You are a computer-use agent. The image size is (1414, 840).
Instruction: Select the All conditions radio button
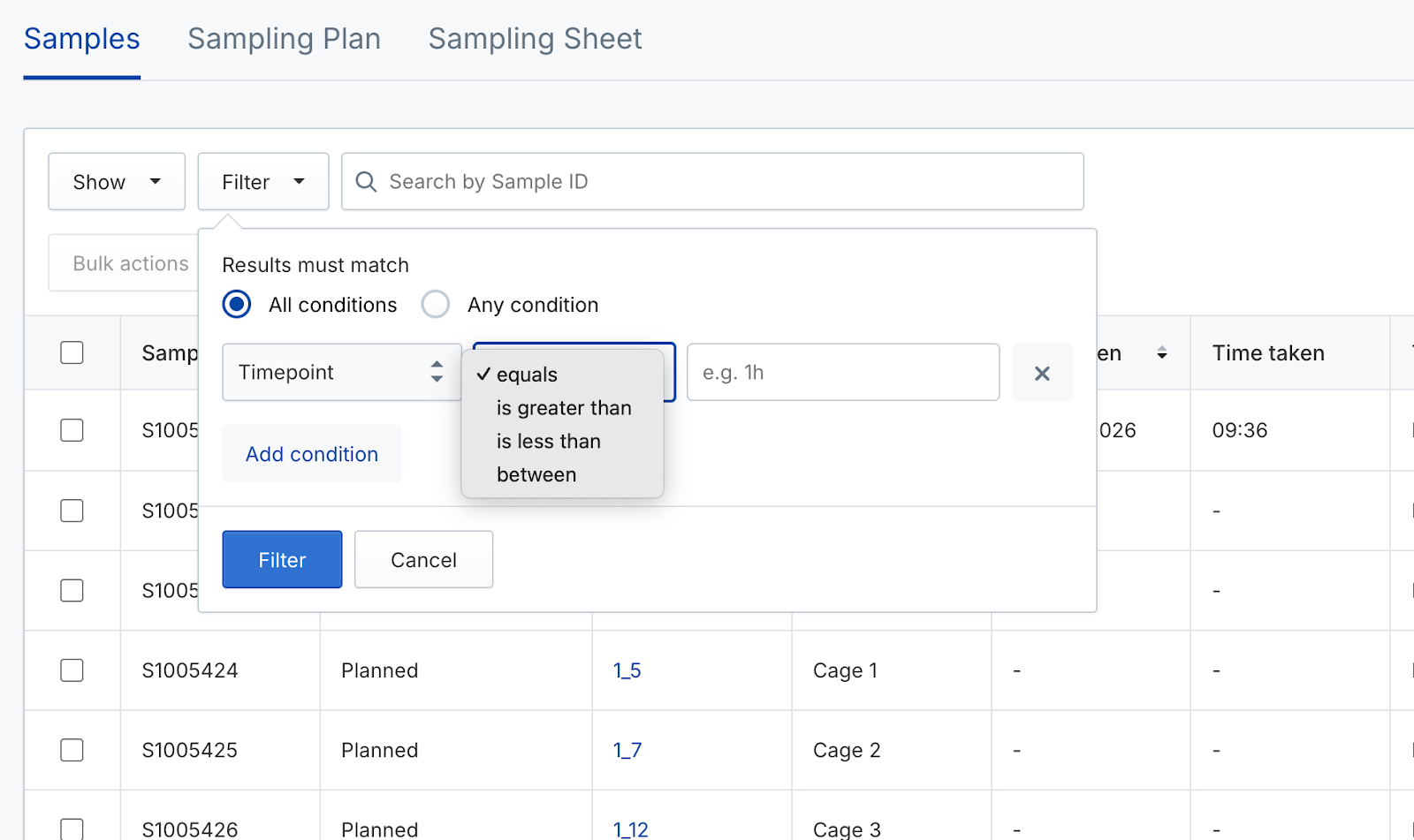(x=237, y=305)
